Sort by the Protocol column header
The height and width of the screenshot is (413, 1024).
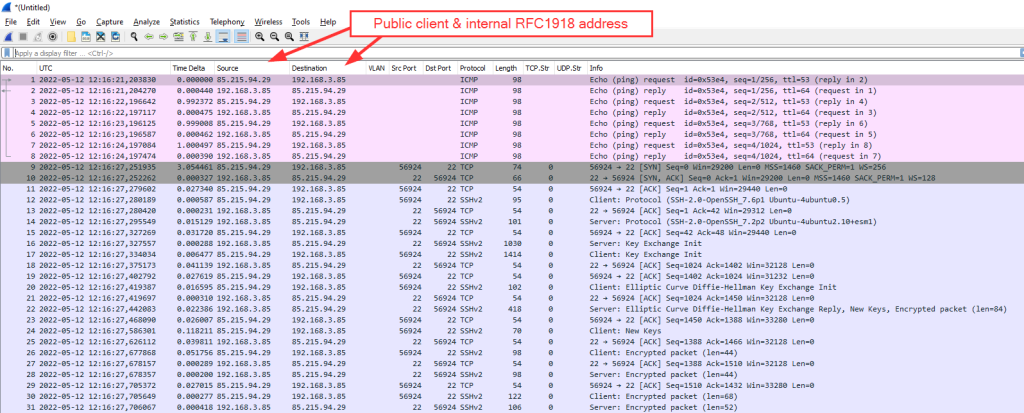(x=474, y=68)
